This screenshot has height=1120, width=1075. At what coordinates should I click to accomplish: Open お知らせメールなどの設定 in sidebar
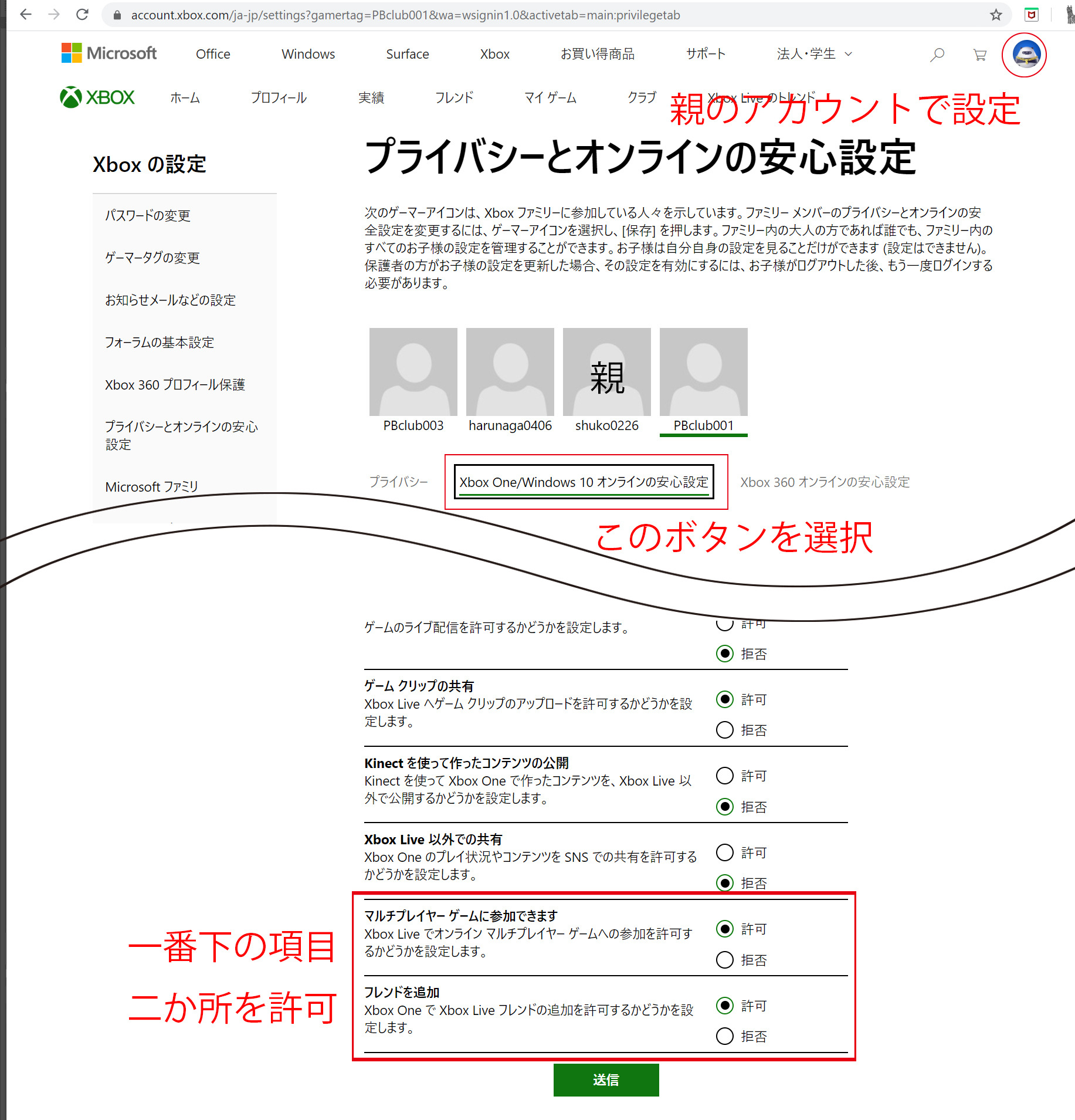(x=170, y=300)
